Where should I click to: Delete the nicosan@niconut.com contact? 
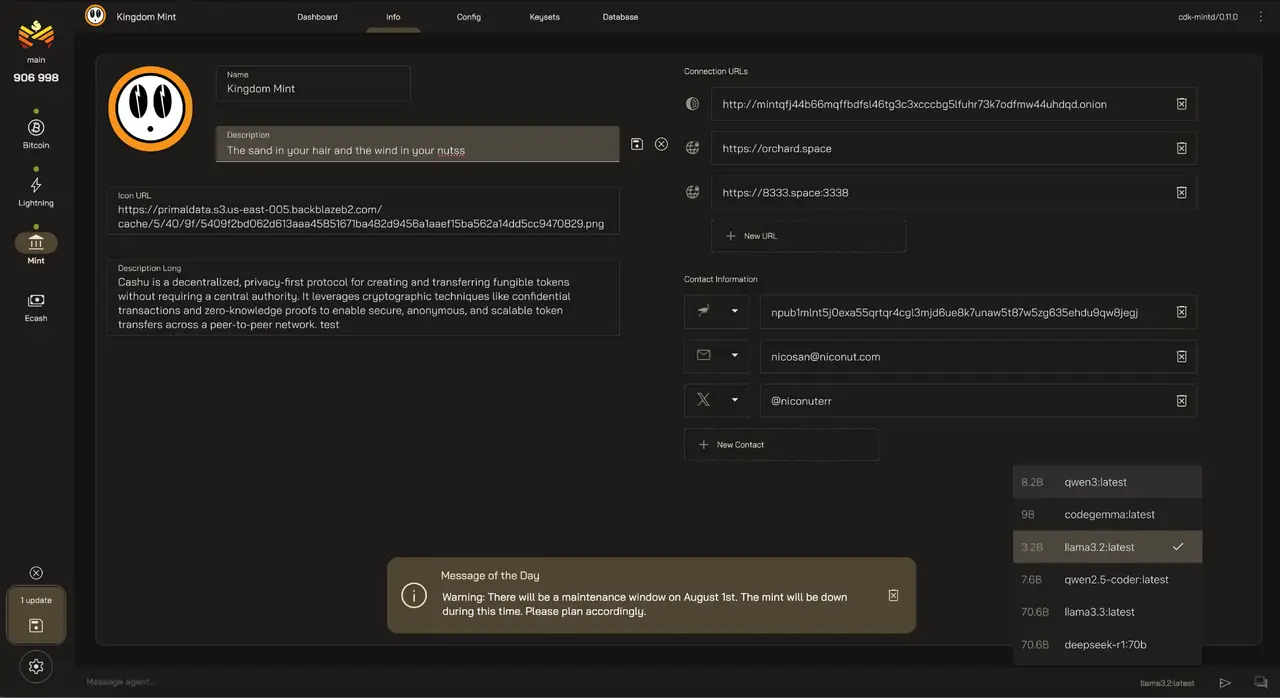[1181, 356]
